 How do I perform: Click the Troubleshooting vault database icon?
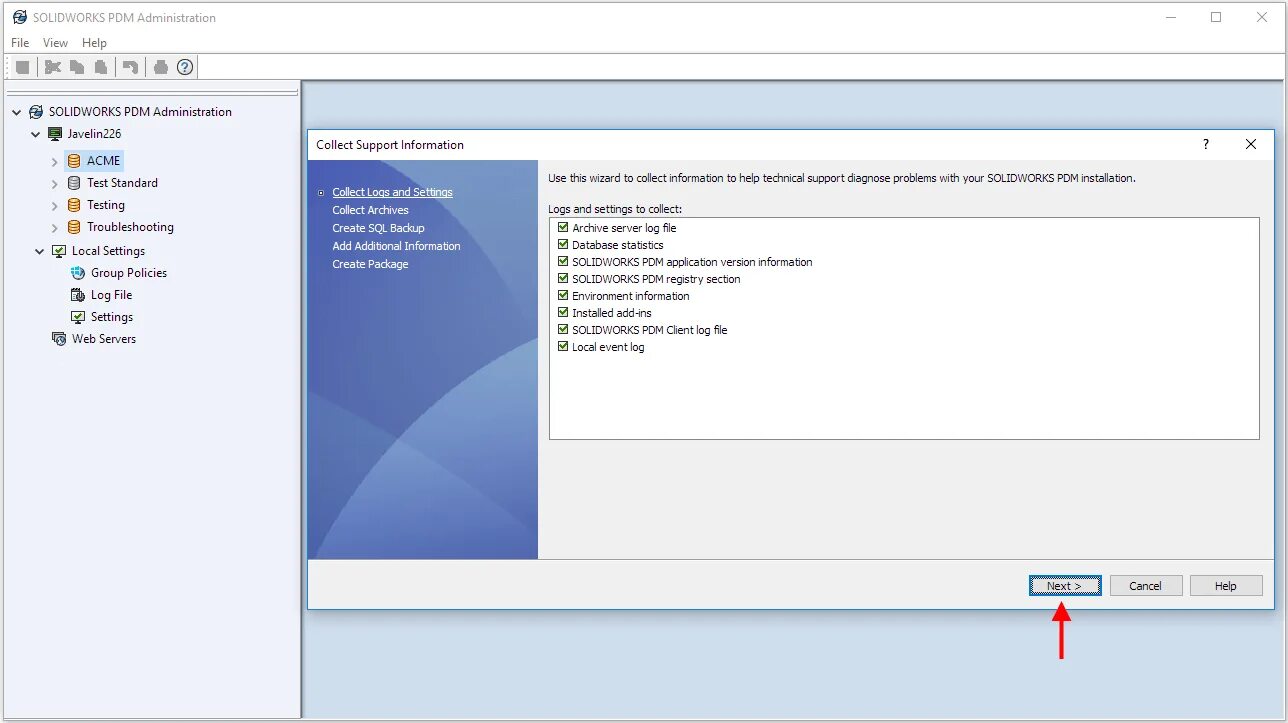click(x=74, y=227)
